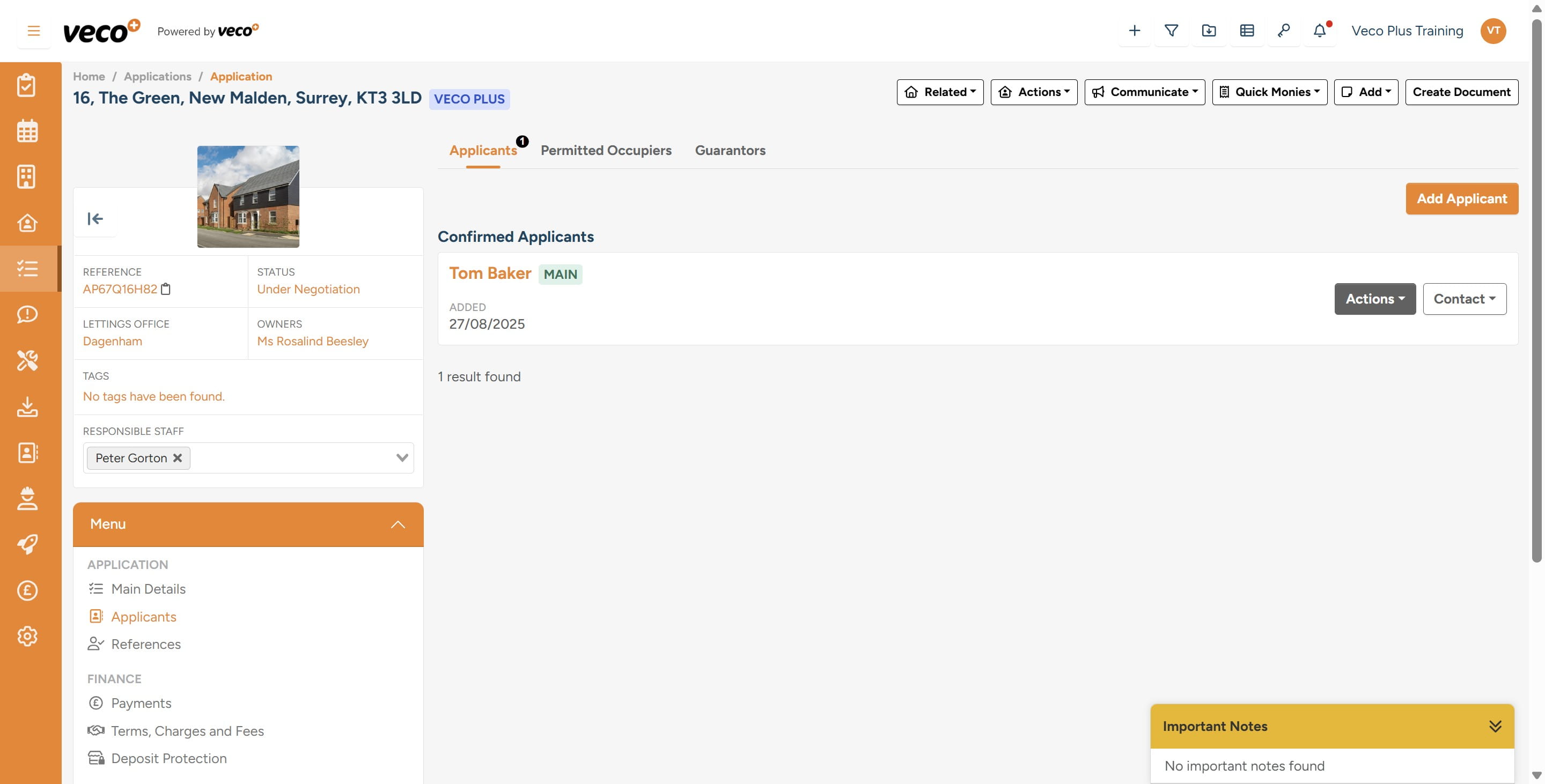1545x784 pixels.
Task: Click the Add Applicant button
Action: [1461, 199]
